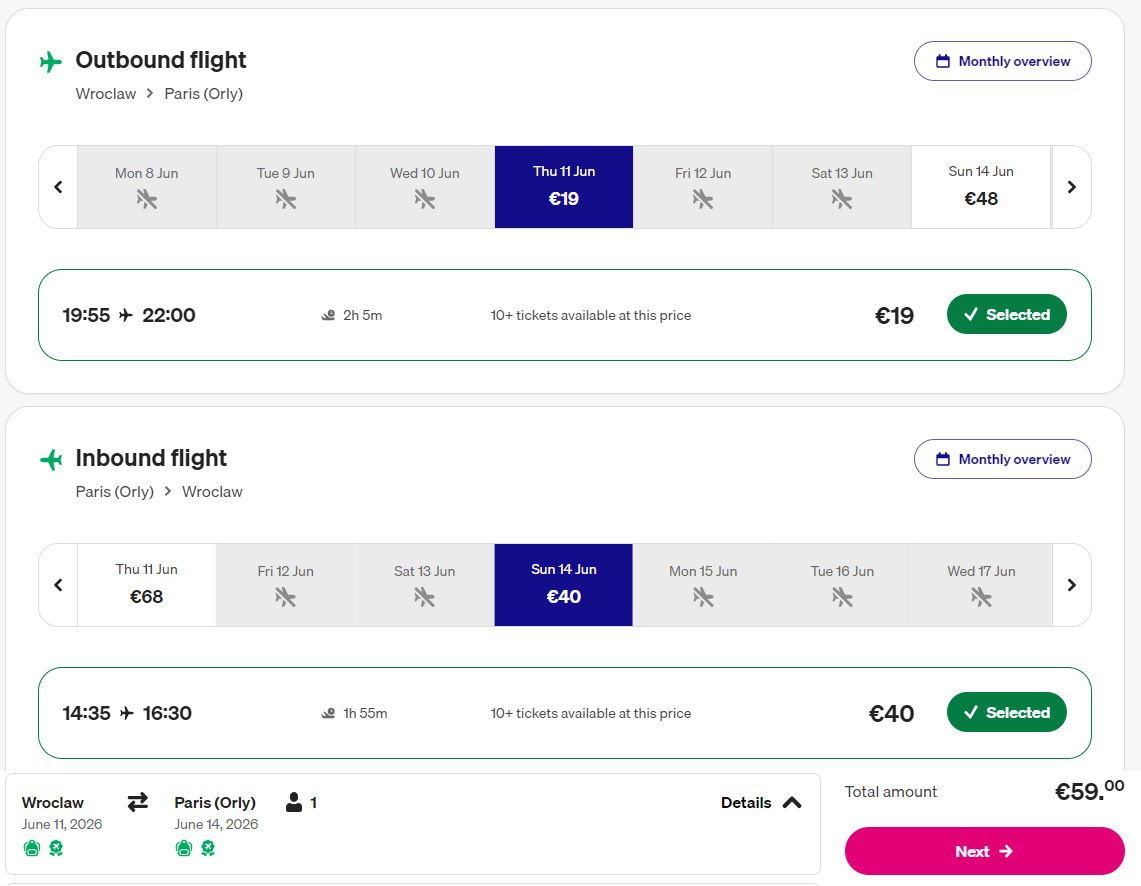Click the swap arrows icon beside Wroclaw
The width and height of the screenshot is (1141, 886).
138,802
